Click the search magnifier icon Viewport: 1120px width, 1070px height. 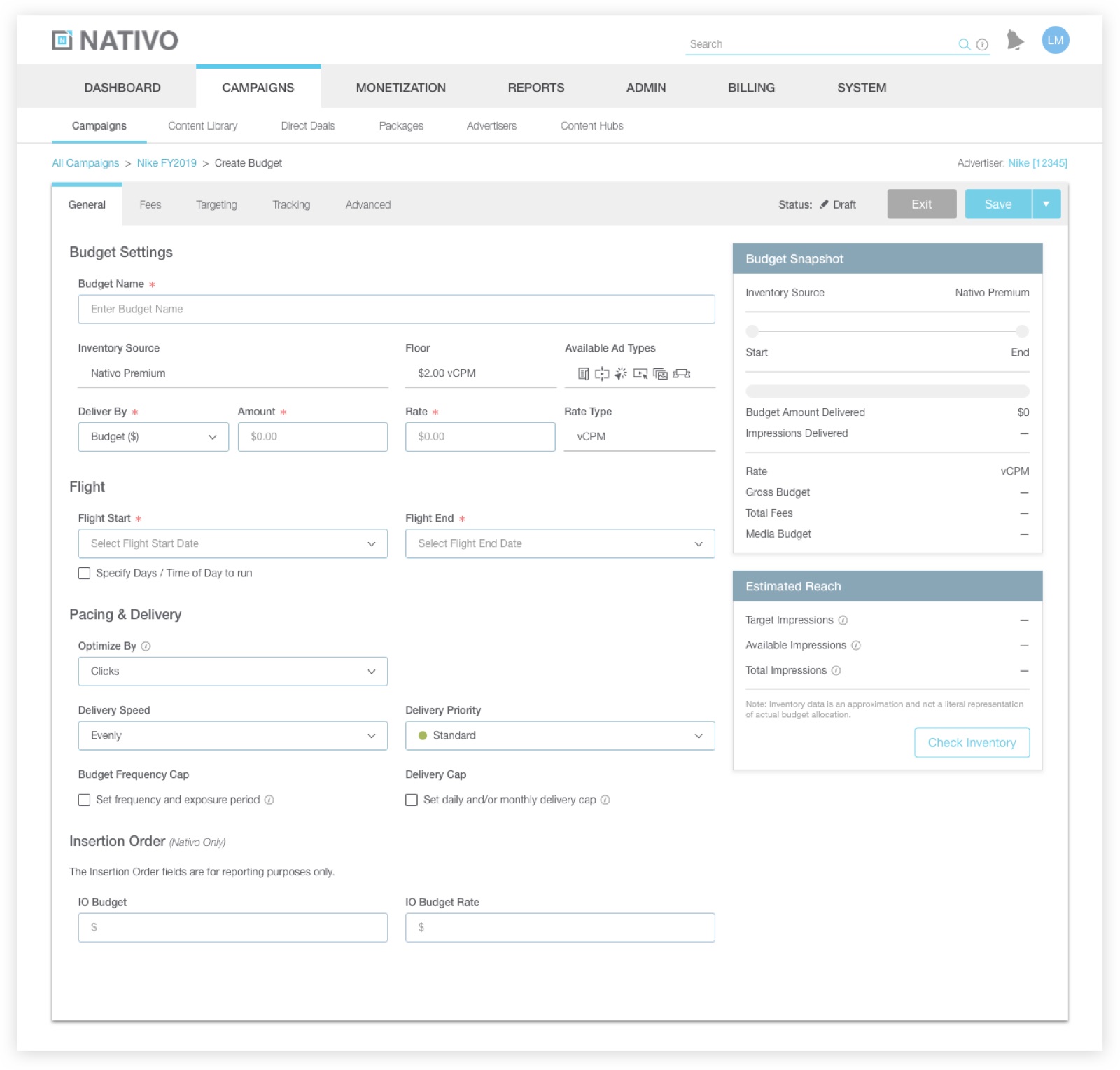point(964,44)
